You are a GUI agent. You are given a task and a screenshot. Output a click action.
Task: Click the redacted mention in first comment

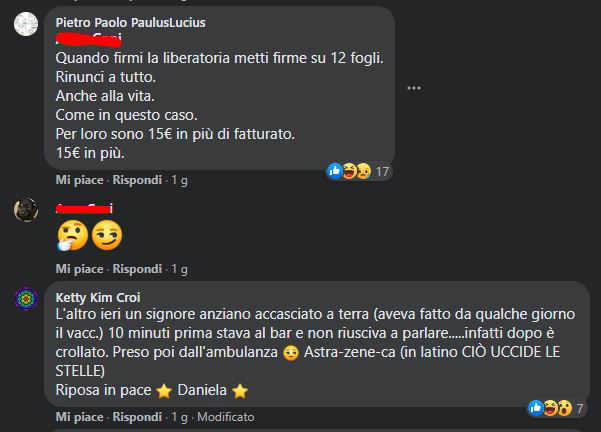[88, 39]
